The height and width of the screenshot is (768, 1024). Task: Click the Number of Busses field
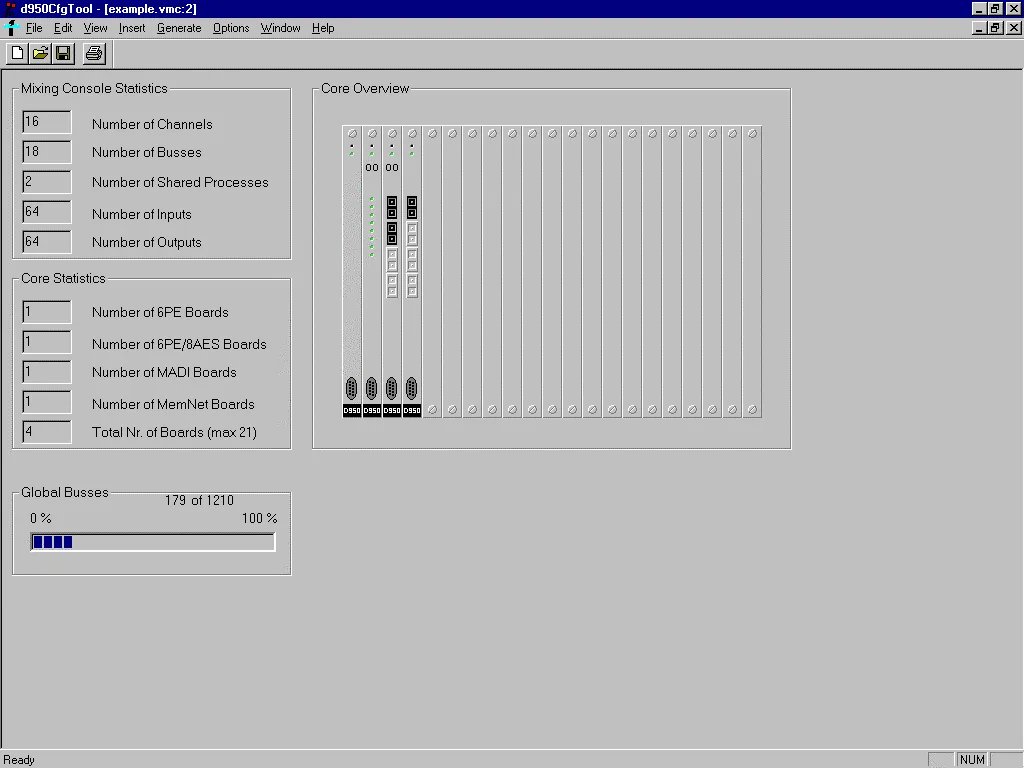[47, 152]
